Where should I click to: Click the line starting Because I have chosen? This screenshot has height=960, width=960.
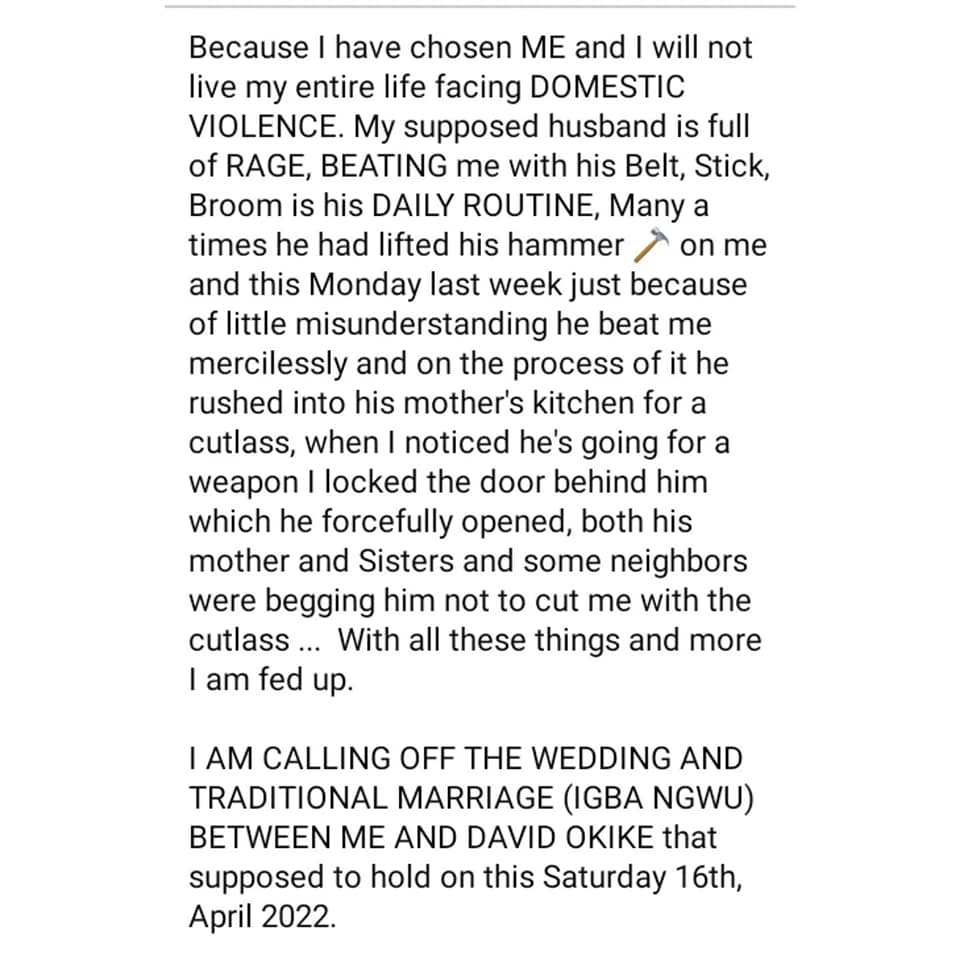pos(470,48)
